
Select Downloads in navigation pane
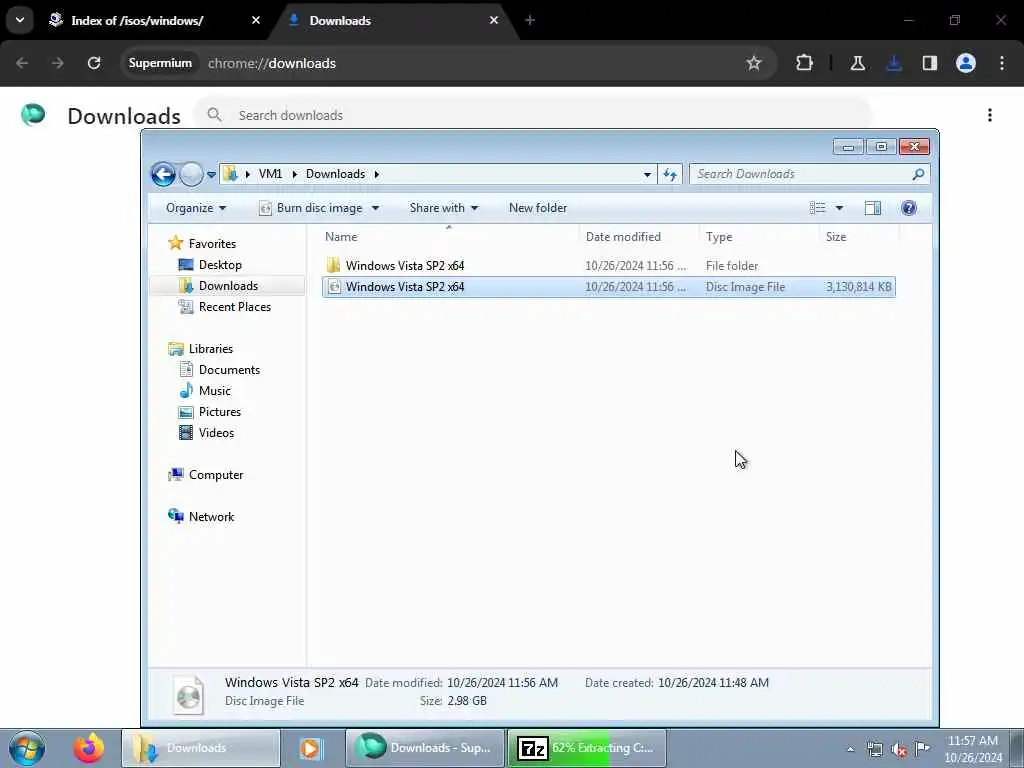[228, 285]
